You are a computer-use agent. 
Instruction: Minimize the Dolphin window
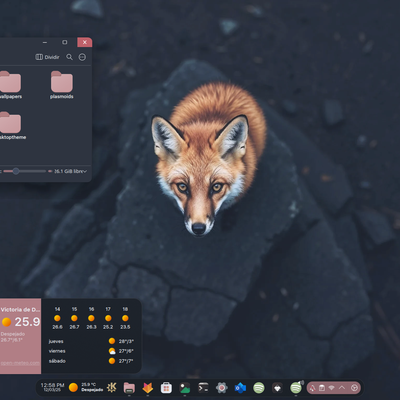coord(45,42)
